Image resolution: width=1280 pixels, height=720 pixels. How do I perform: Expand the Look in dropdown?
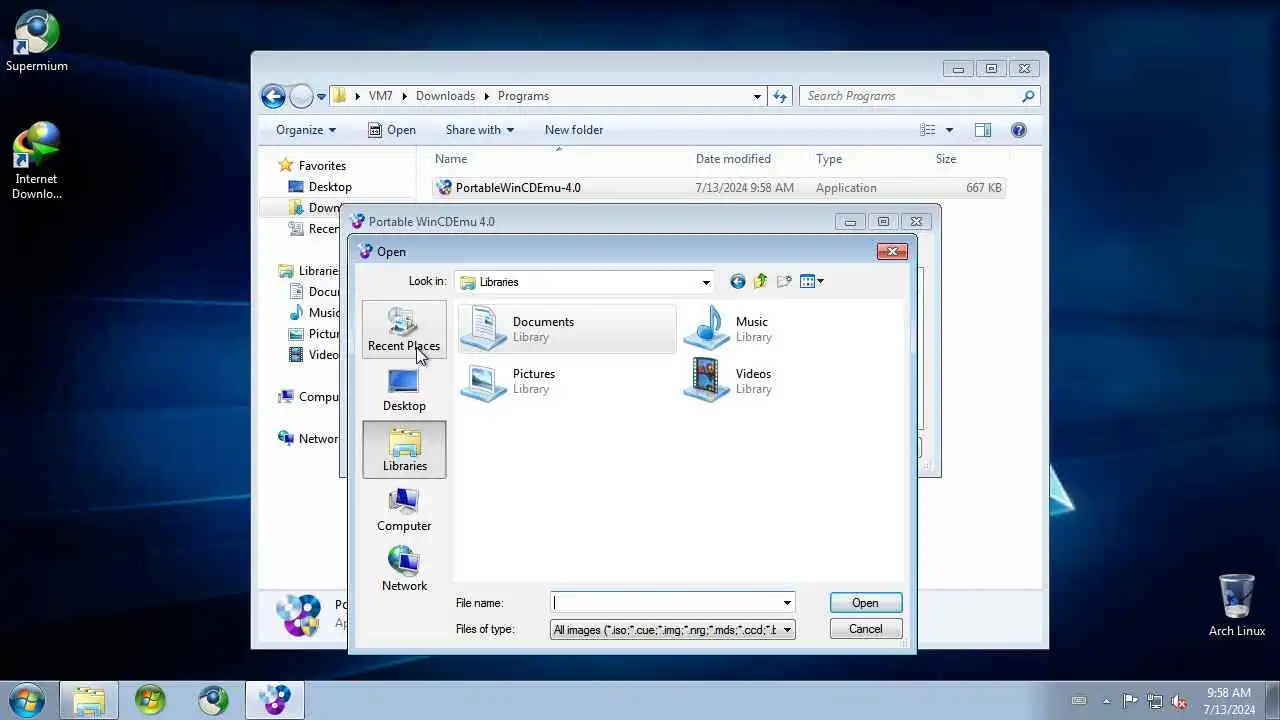click(706, 282)
